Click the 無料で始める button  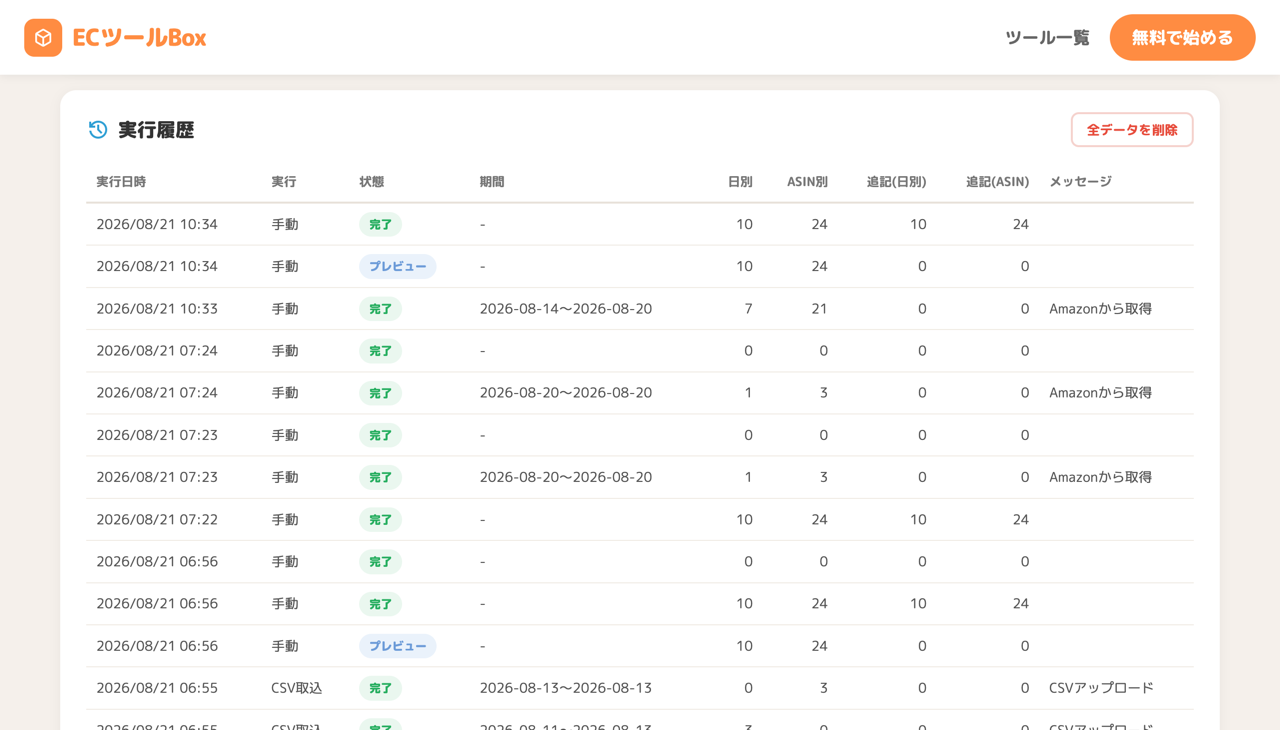[x=1182, y=38]
